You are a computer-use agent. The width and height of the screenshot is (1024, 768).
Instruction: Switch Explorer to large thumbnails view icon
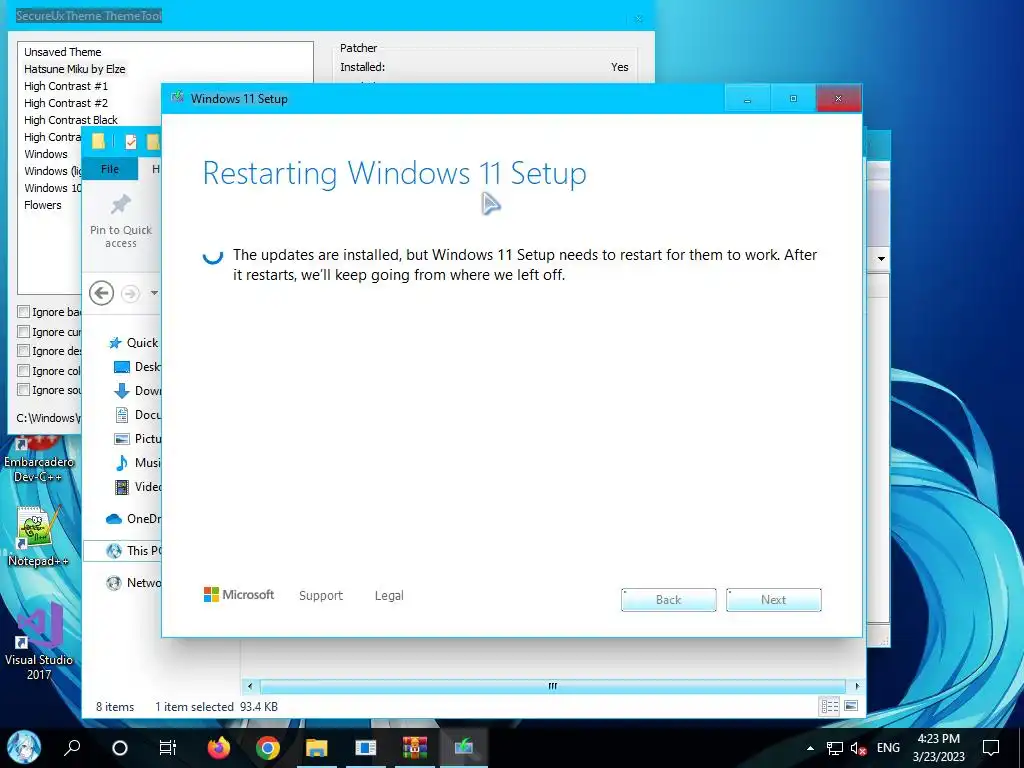click(x=851, y=706)
